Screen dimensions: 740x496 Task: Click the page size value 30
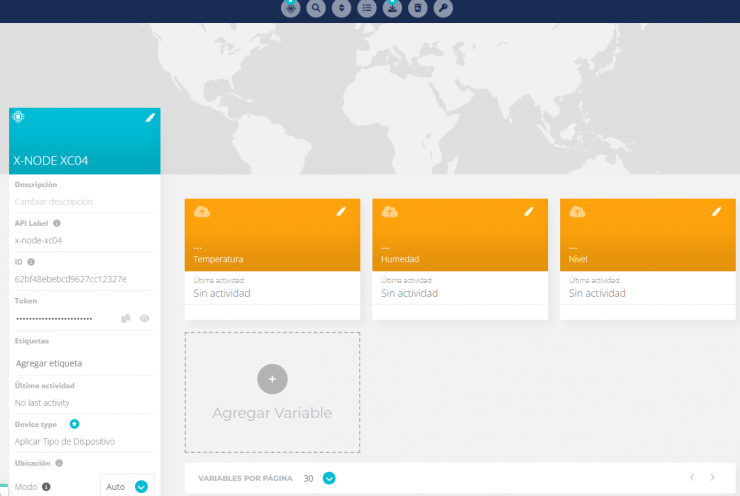coord(308,479)
